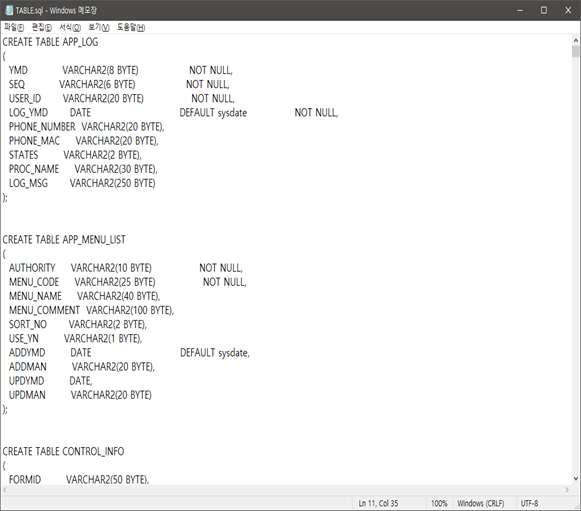581x511 pixels.
Task: Click the STATES column name
Action: click(23, 155)
